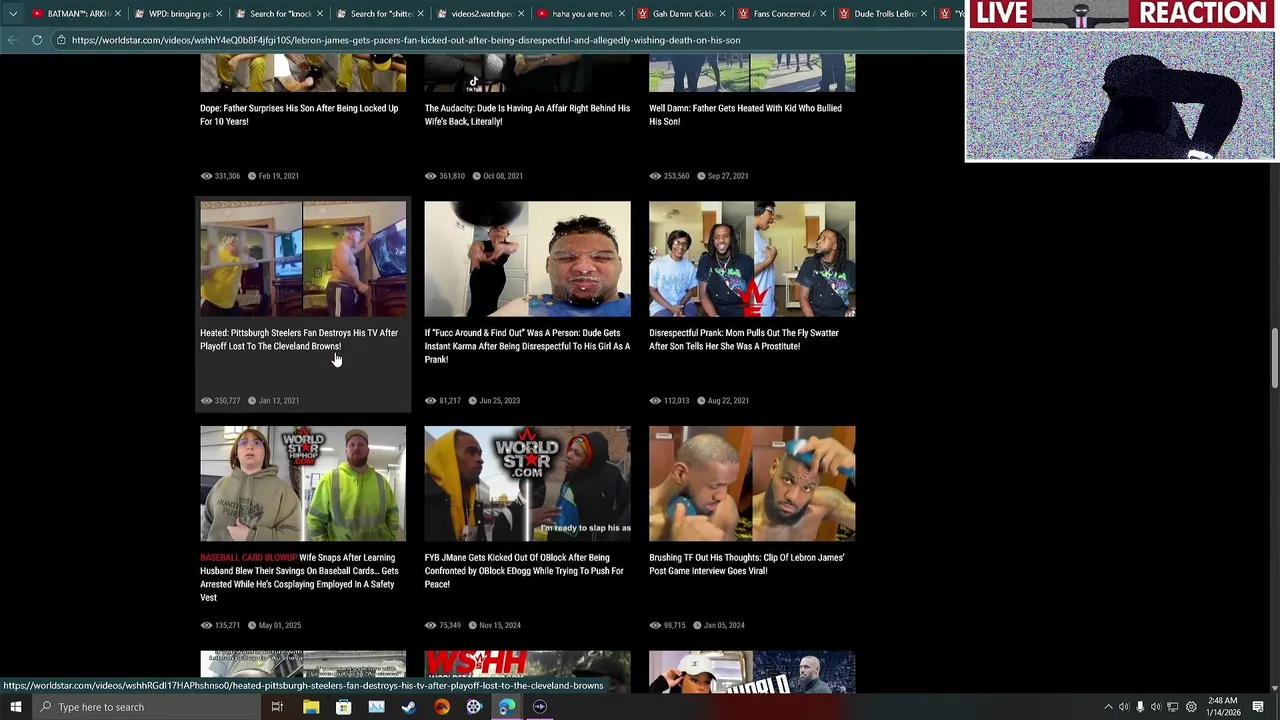Close the videos2.watchpeo tab
This screenshot has height=720, width=1280.
coord(521,14)
